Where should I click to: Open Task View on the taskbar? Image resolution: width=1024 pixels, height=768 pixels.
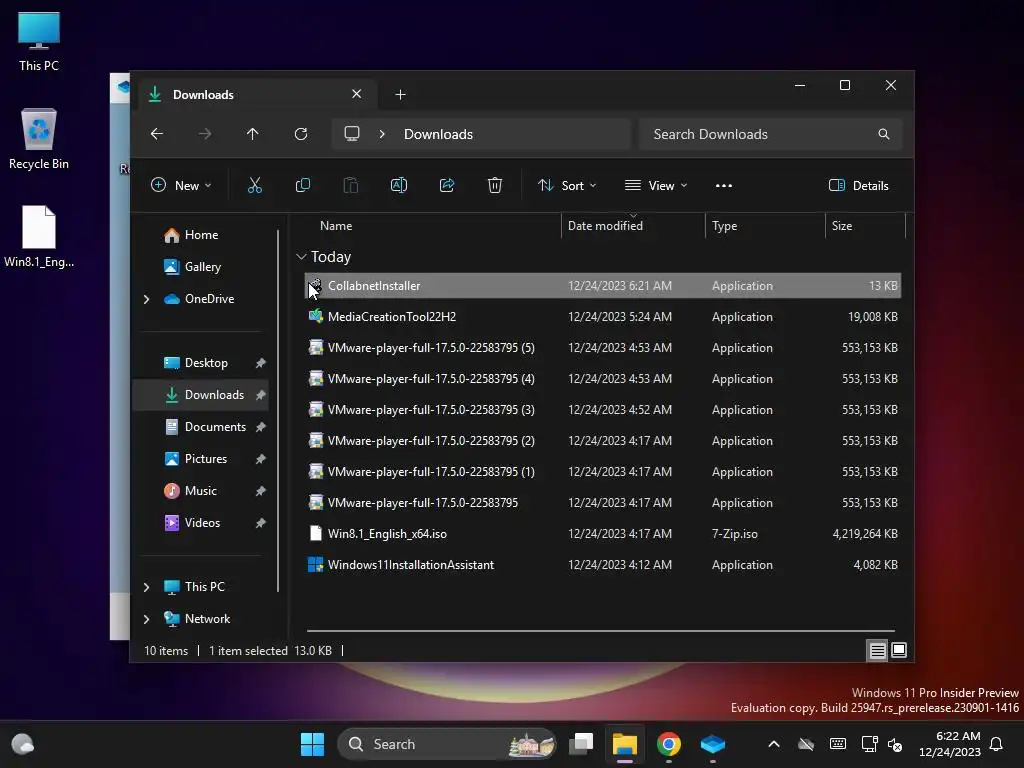pos(581,744)
